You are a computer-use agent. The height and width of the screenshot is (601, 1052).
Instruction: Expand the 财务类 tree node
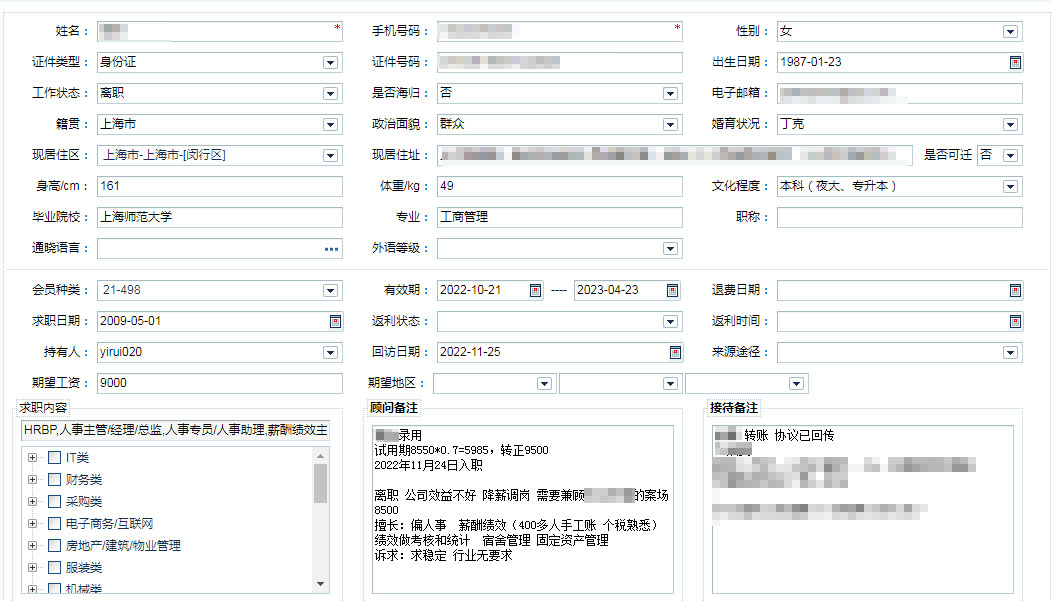point(32,480)
